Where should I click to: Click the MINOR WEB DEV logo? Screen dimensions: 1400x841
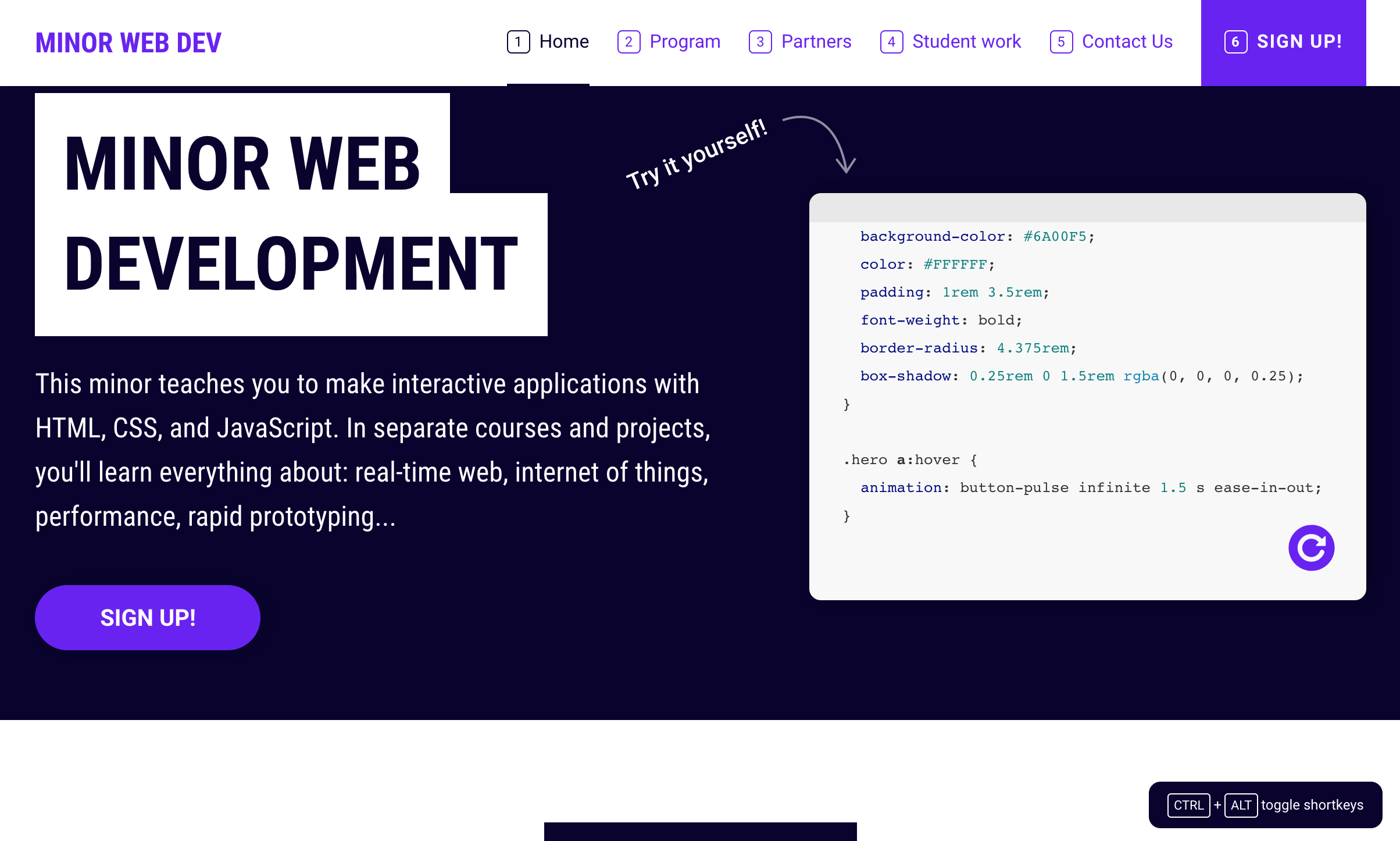click(128, 43)
